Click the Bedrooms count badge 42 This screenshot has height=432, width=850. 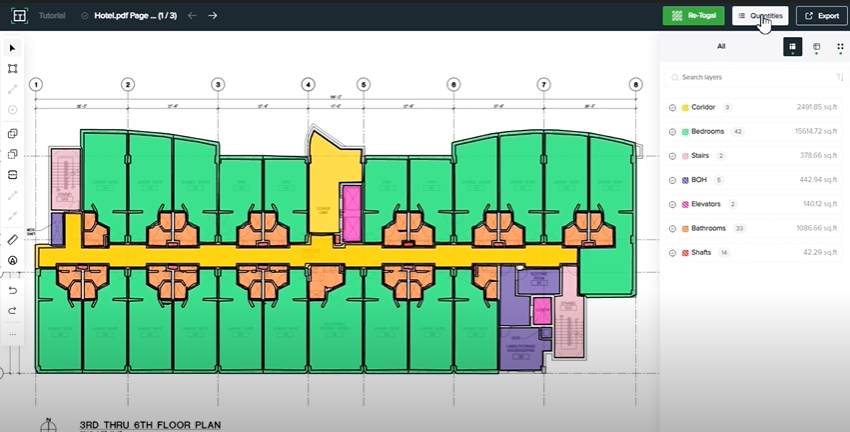pyautogui.click(x=737, y=132)
